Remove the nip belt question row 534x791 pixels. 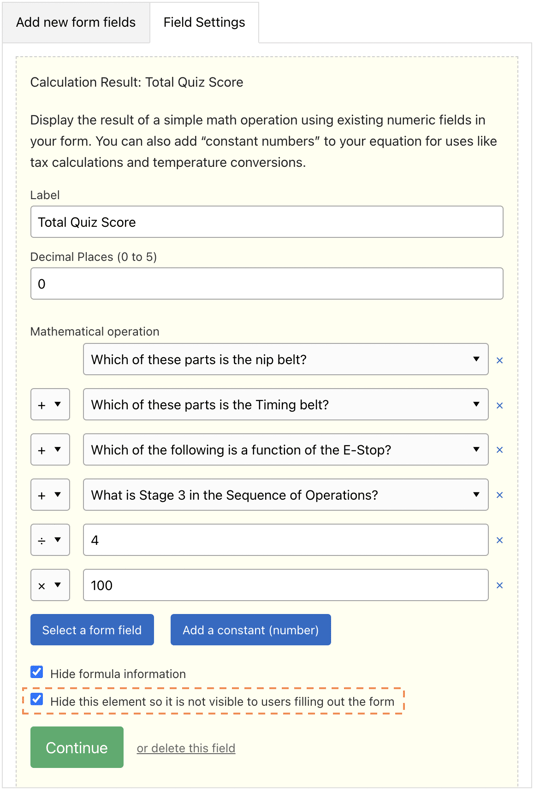pos(500,360)
